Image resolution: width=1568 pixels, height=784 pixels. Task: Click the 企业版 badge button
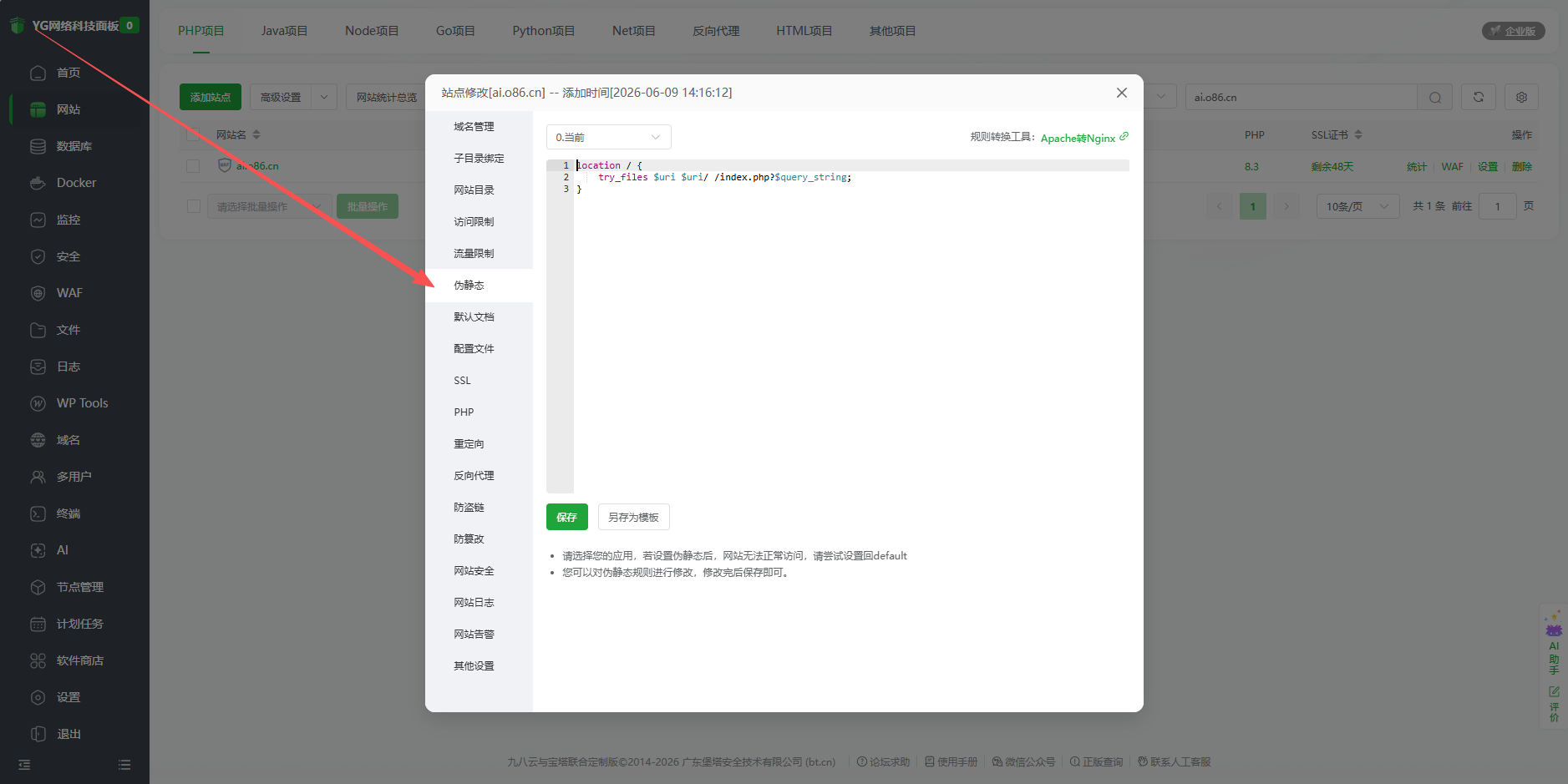click(1514, 31)
